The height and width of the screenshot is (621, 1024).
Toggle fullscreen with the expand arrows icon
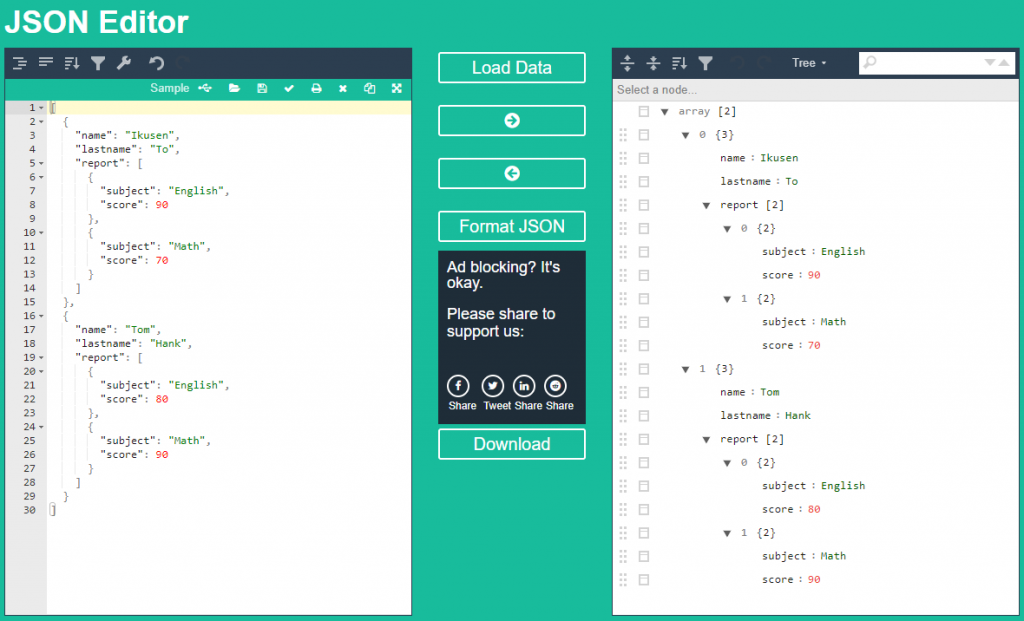(x=396, y=88)
